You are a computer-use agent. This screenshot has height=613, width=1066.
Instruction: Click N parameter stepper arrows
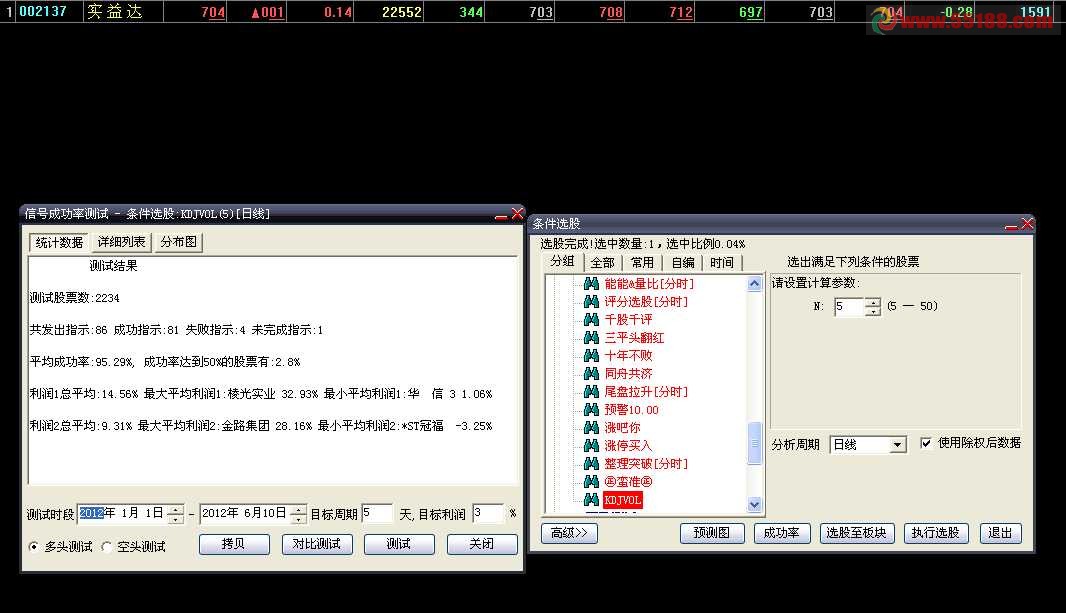(x=872, y=306)
